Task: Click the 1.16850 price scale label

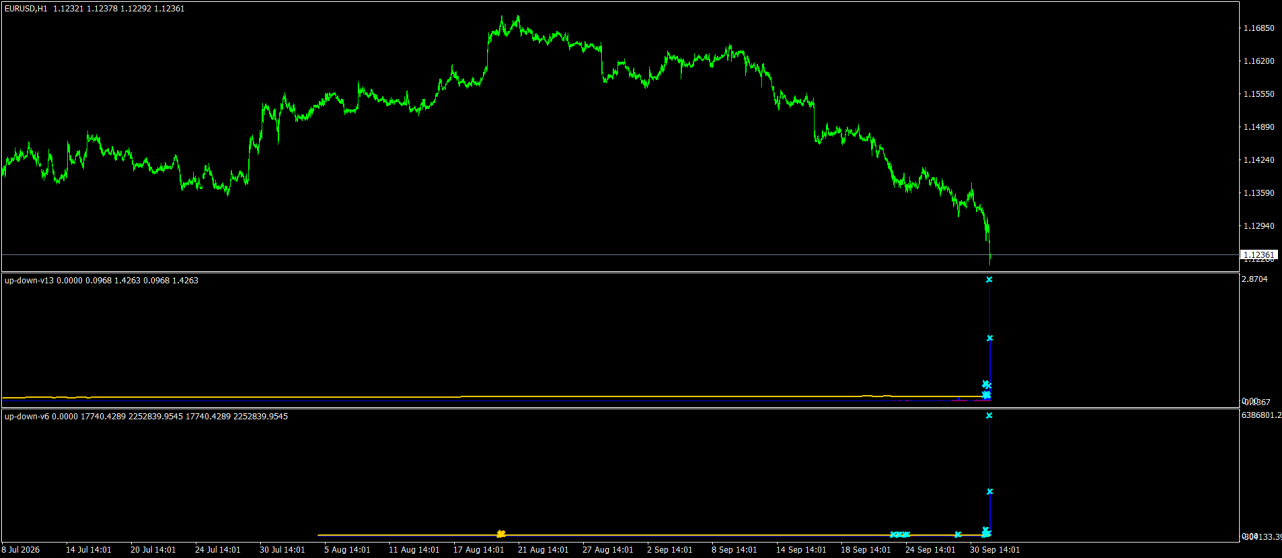Action: (1258, 28)
